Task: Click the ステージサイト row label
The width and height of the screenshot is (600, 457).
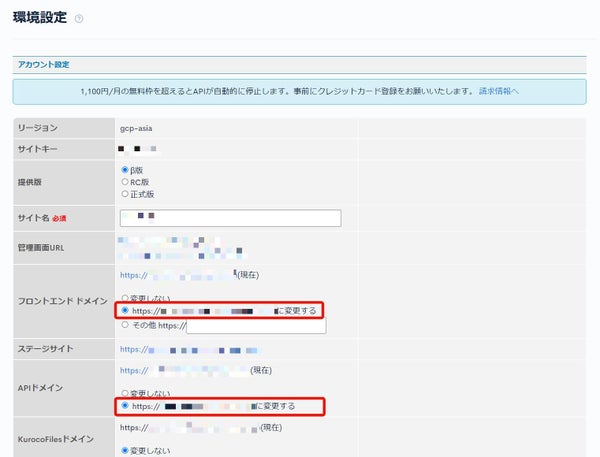Action: click(45, 349)
